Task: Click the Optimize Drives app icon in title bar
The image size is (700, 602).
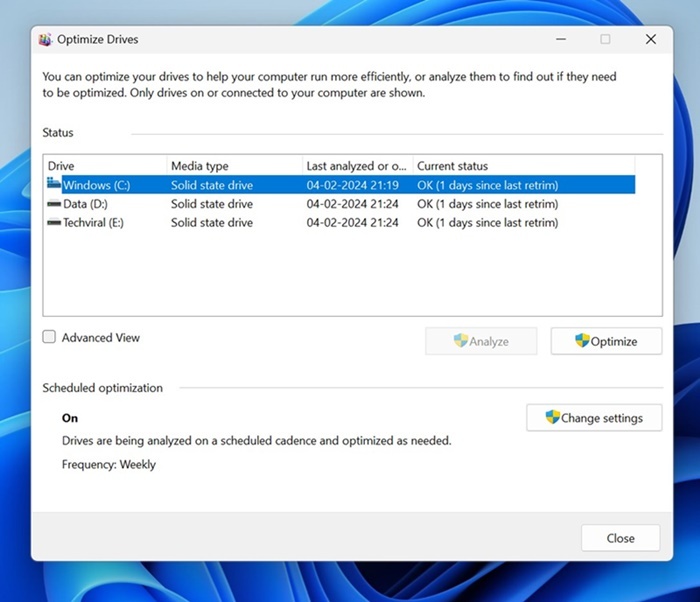Action: 45,40
